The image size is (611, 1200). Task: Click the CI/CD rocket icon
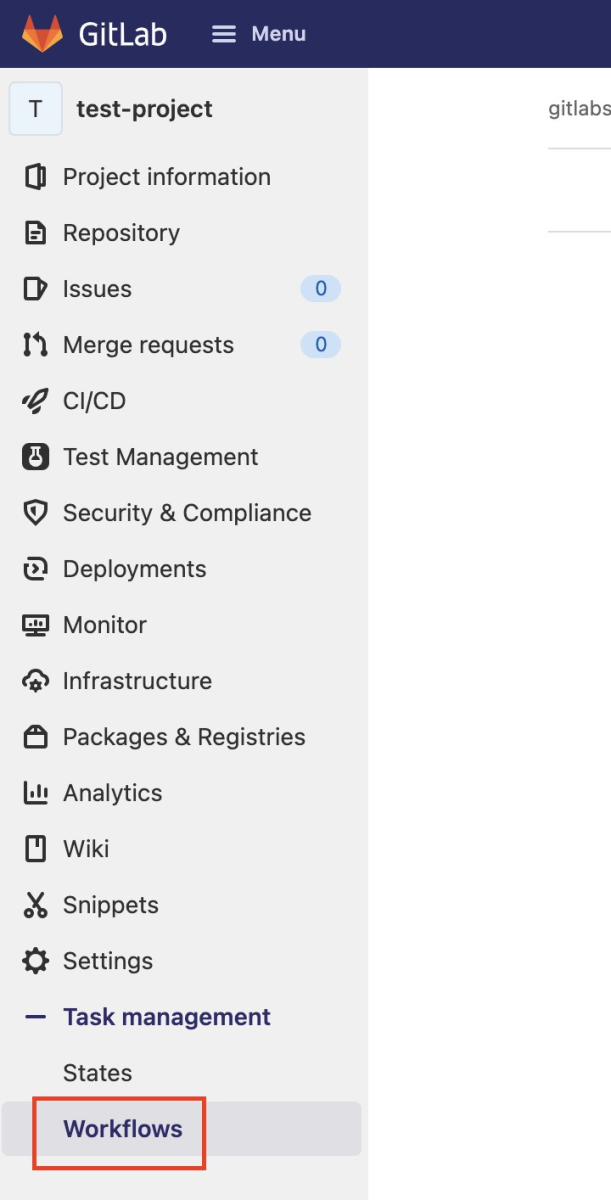[35, 401]
